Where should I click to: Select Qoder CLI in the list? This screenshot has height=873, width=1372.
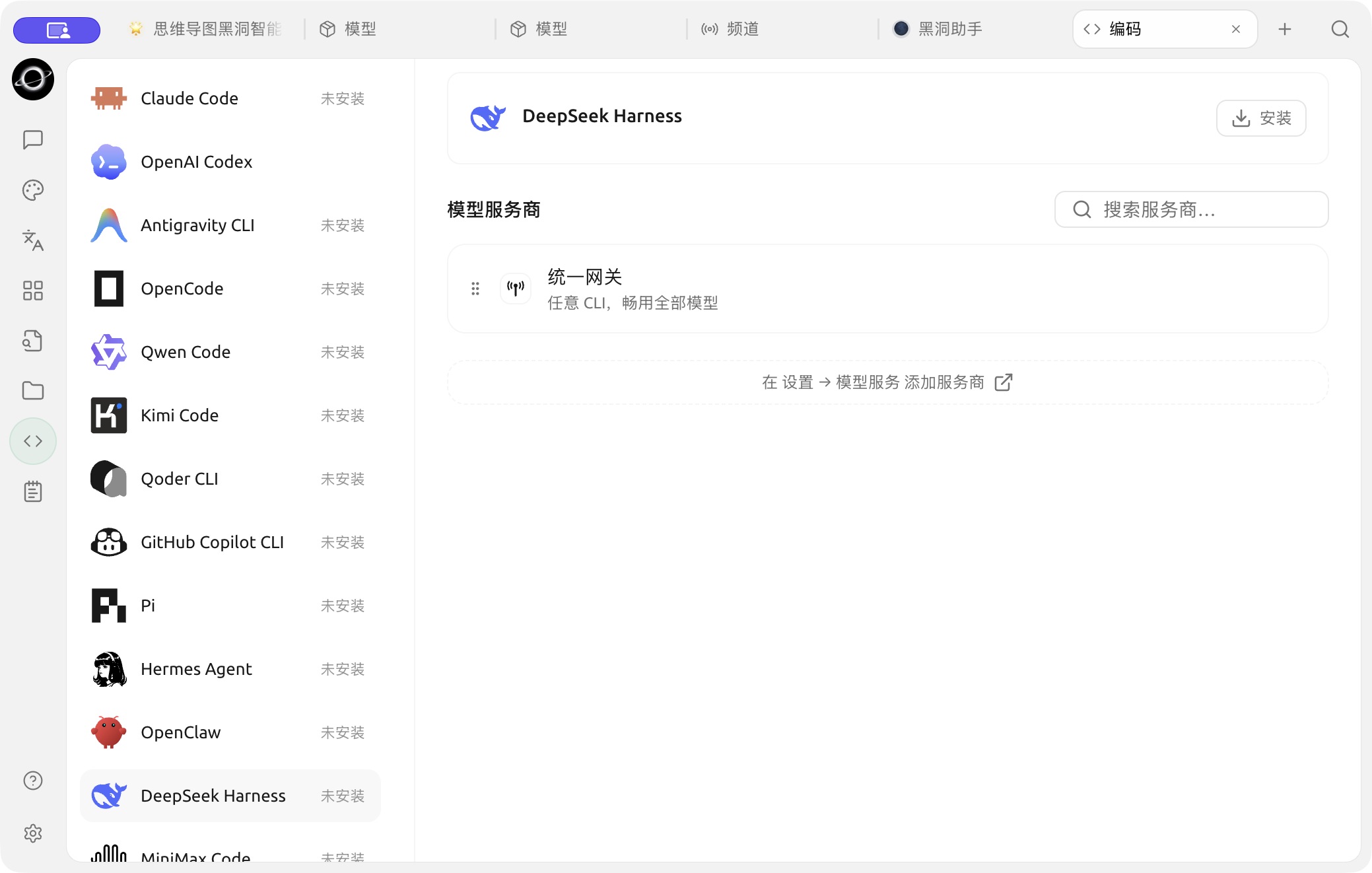(230, 479)
